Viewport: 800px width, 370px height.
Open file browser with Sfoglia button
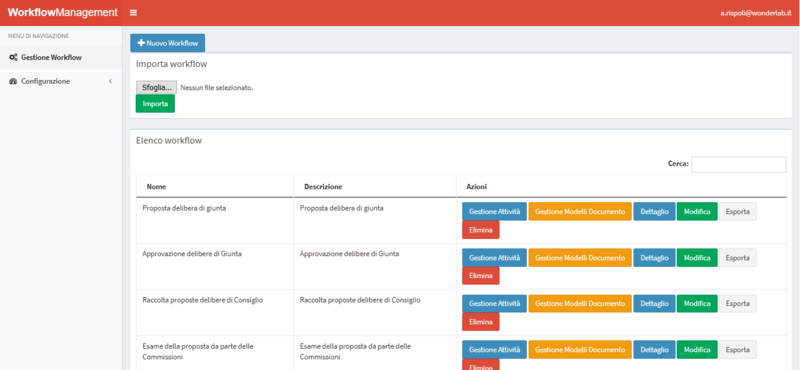point(157,87)
